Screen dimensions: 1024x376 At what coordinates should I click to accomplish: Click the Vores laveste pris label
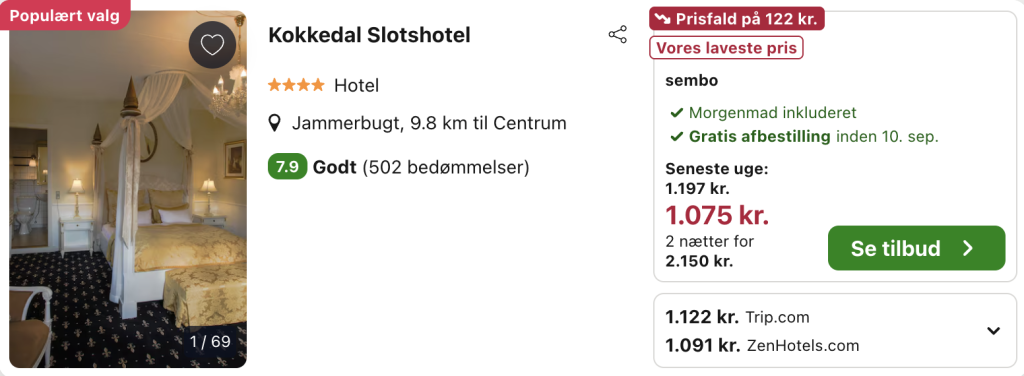(726, 48)
